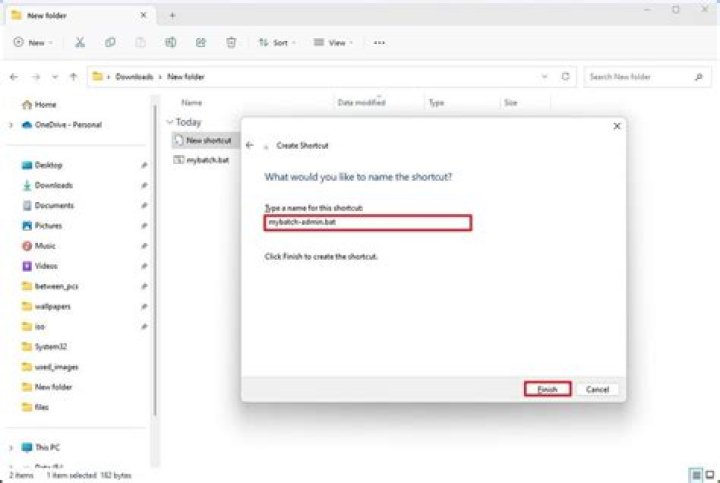Open files folder in navigation pane
Image resolution: width=720 pixels, height=483 pixels.
35,407
